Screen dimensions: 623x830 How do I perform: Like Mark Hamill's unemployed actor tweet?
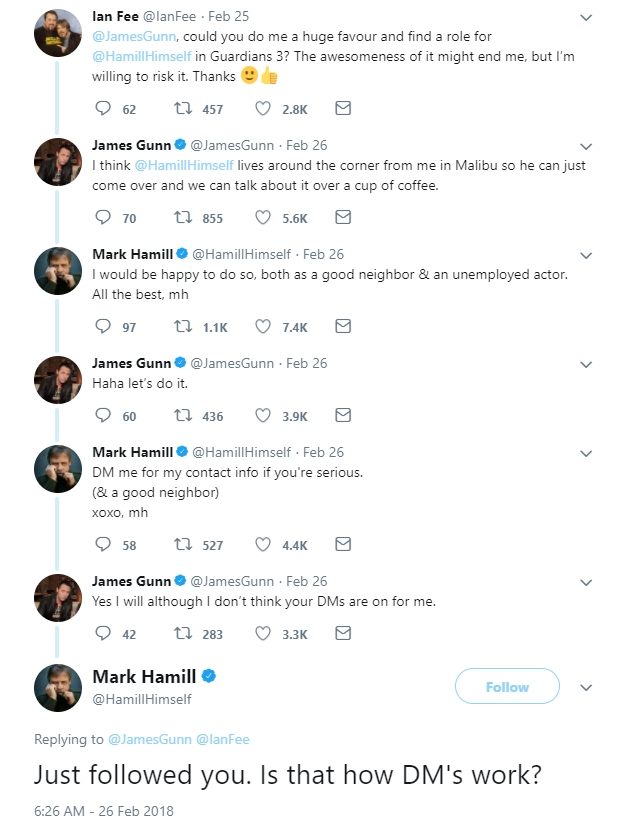pos(264,326)
